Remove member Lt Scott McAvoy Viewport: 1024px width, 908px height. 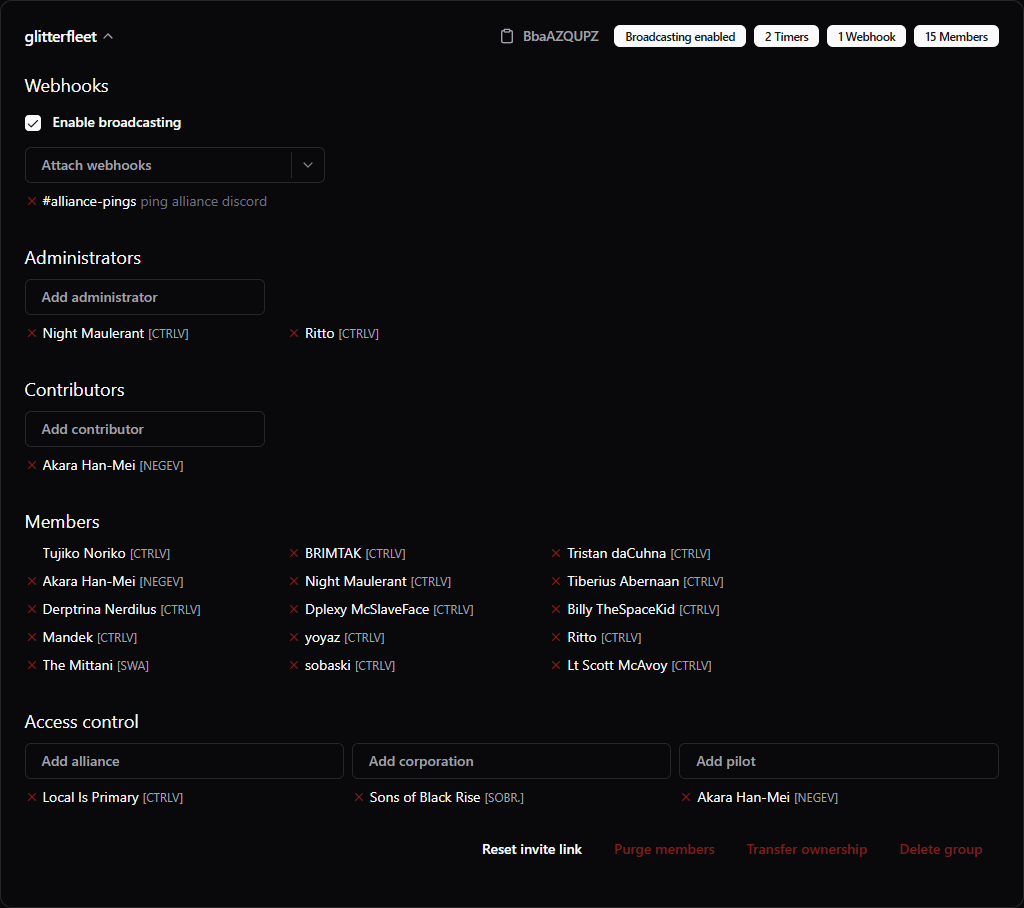pyautogui.click(x=557, y=665)
